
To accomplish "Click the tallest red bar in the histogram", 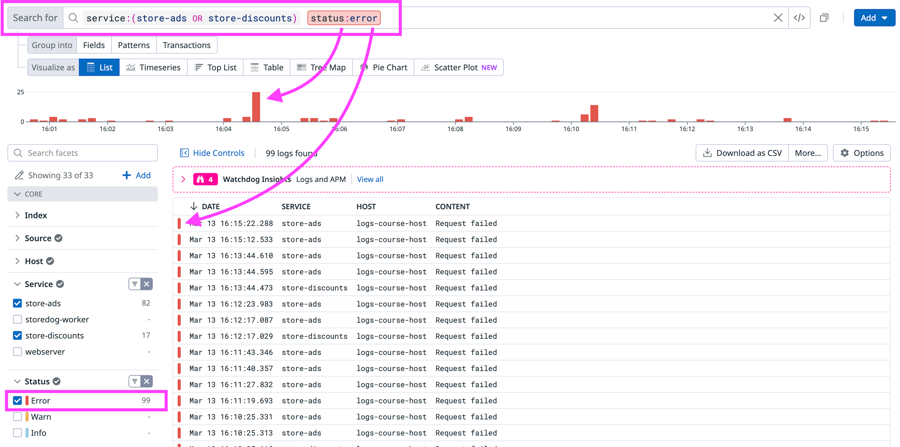I will (x=256, y=107).
